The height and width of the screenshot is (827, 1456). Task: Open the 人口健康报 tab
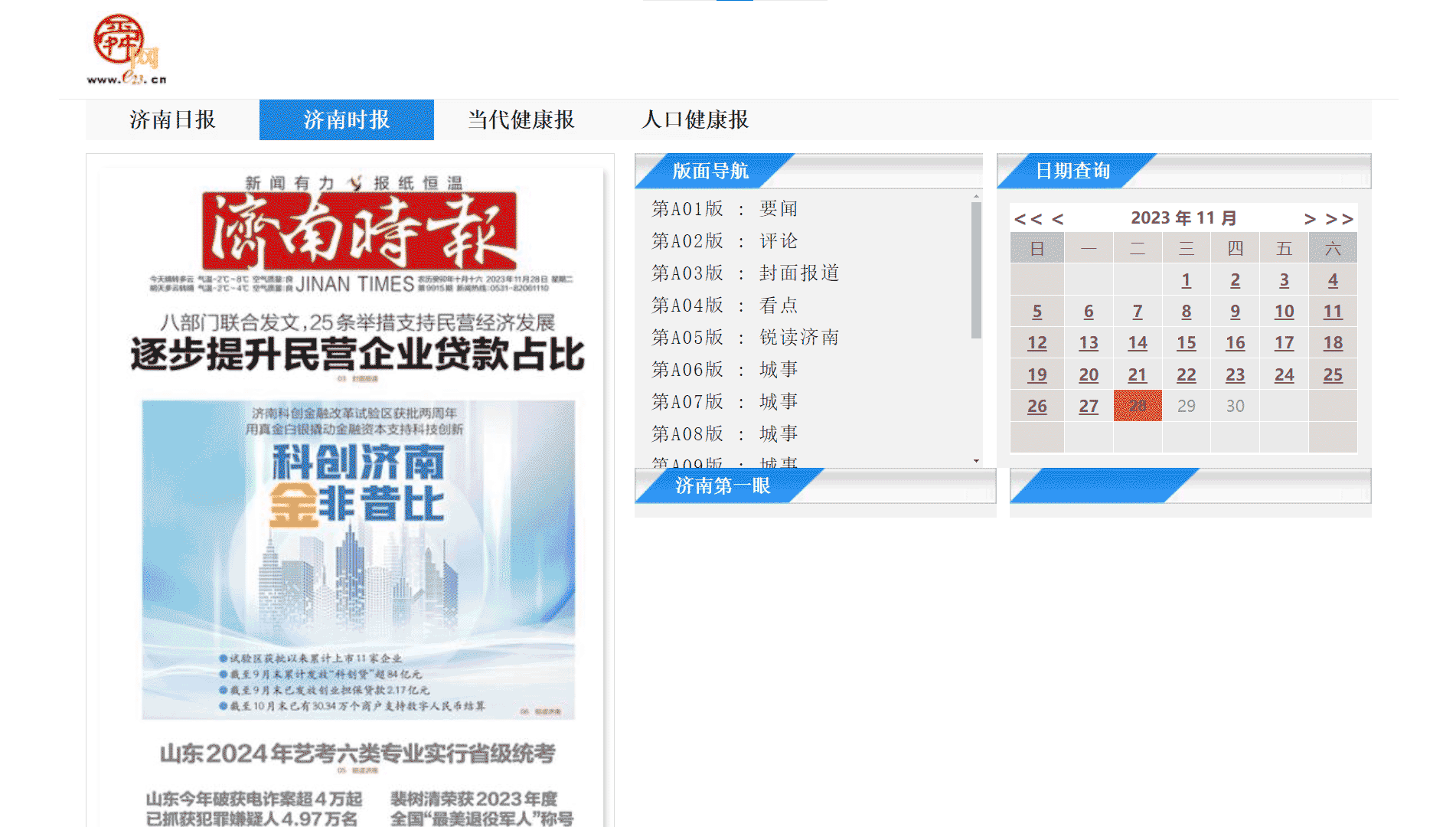tap(695, 119)
